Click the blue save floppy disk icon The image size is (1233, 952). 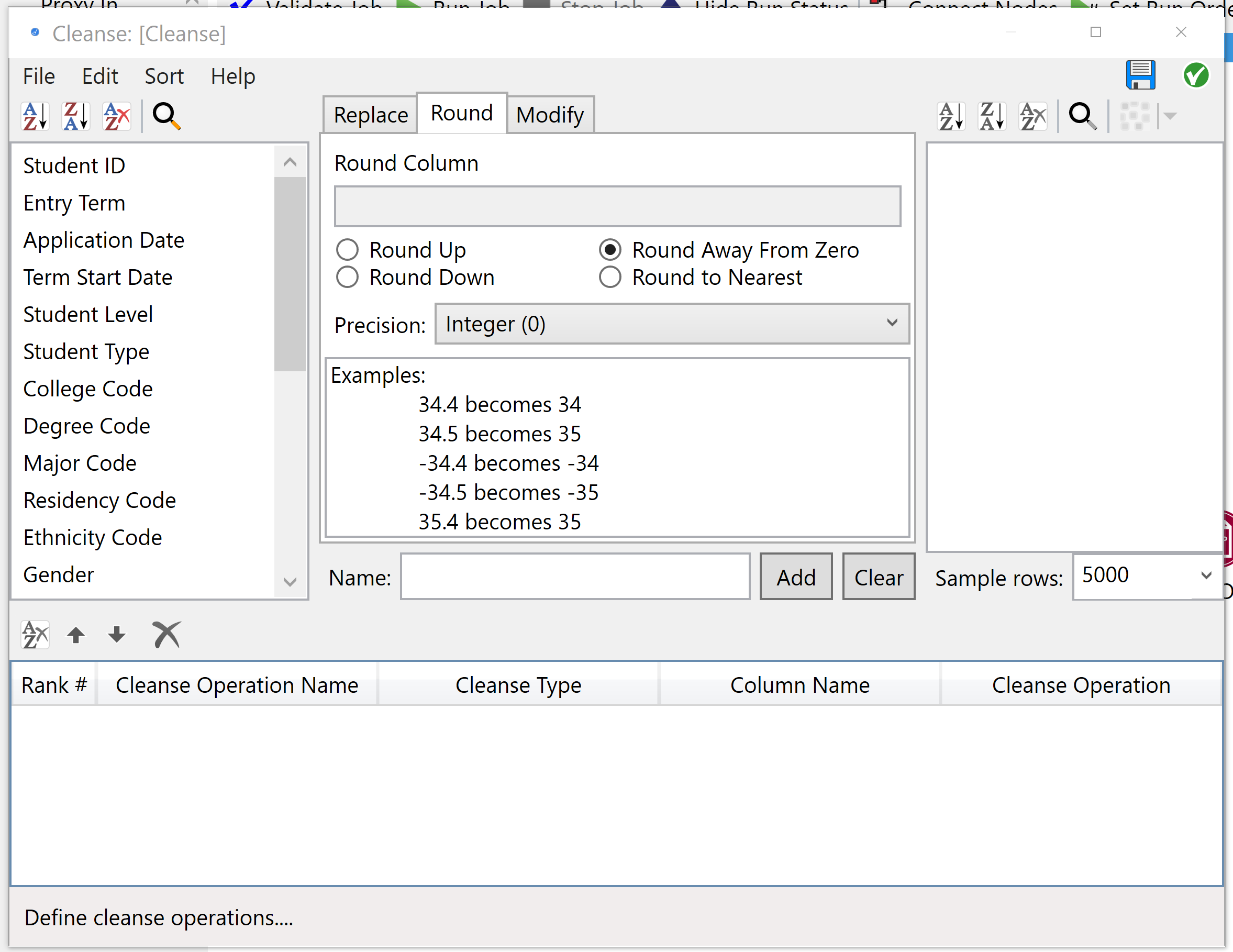[1140, 75]
